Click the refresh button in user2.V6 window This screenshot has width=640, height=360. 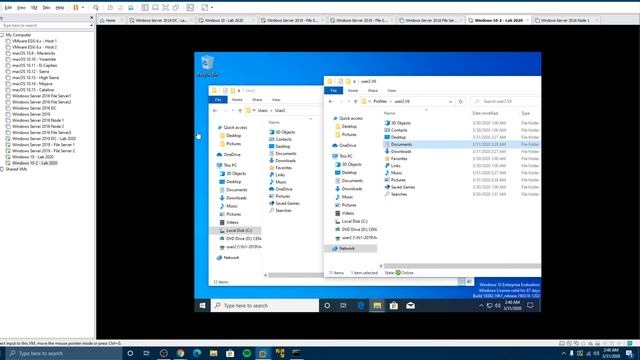(460, 101)
